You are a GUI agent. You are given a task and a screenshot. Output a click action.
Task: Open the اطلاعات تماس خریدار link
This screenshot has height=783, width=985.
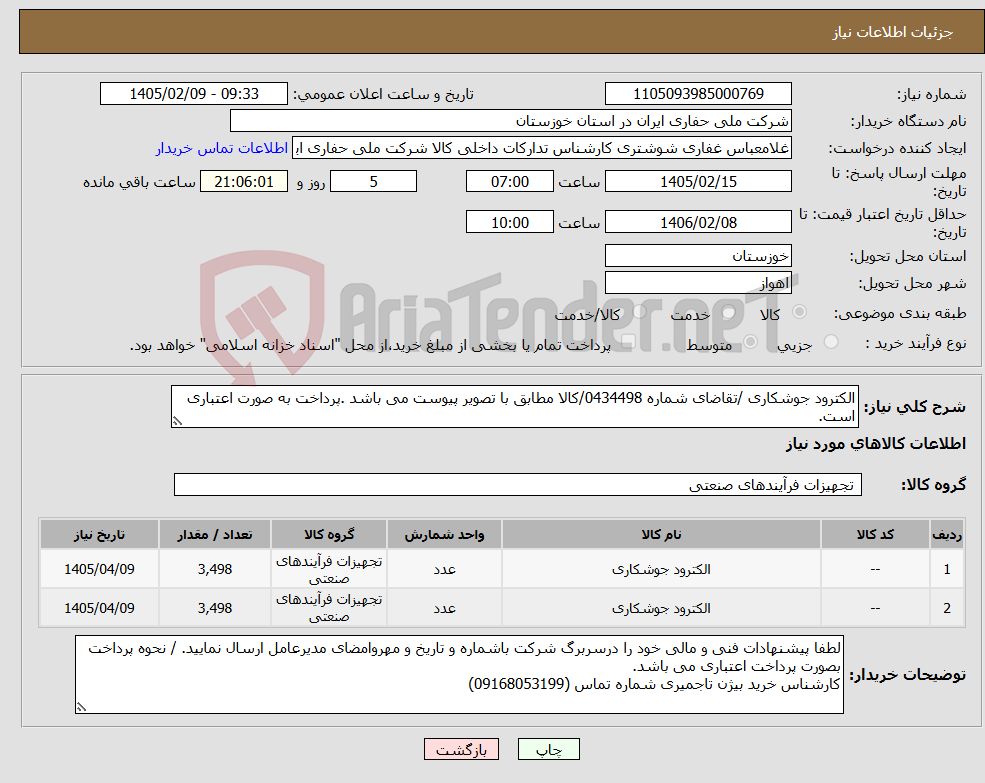[x=222, y=148]
